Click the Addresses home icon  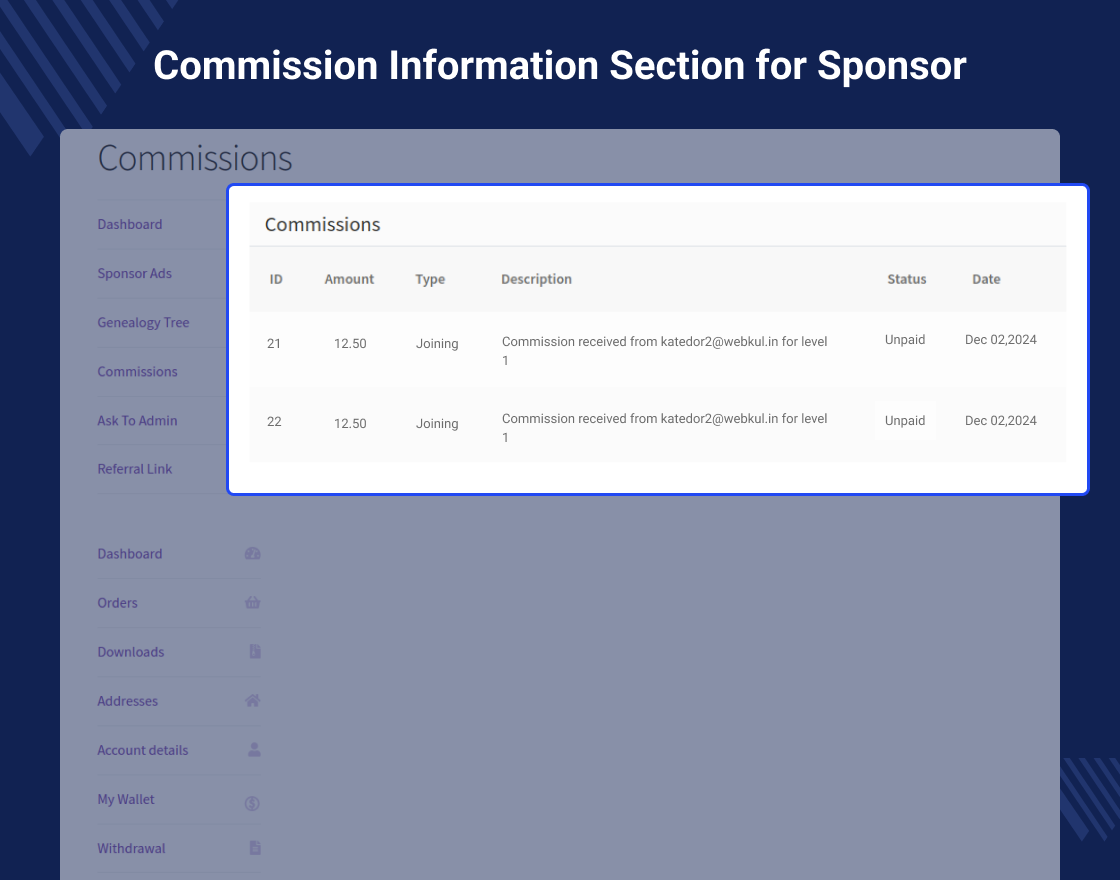click(253, 701)
